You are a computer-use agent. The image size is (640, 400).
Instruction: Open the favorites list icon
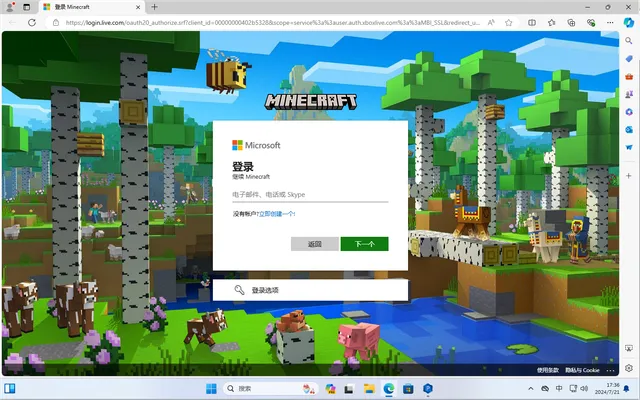pyautogui.click(x=551, y=22)
